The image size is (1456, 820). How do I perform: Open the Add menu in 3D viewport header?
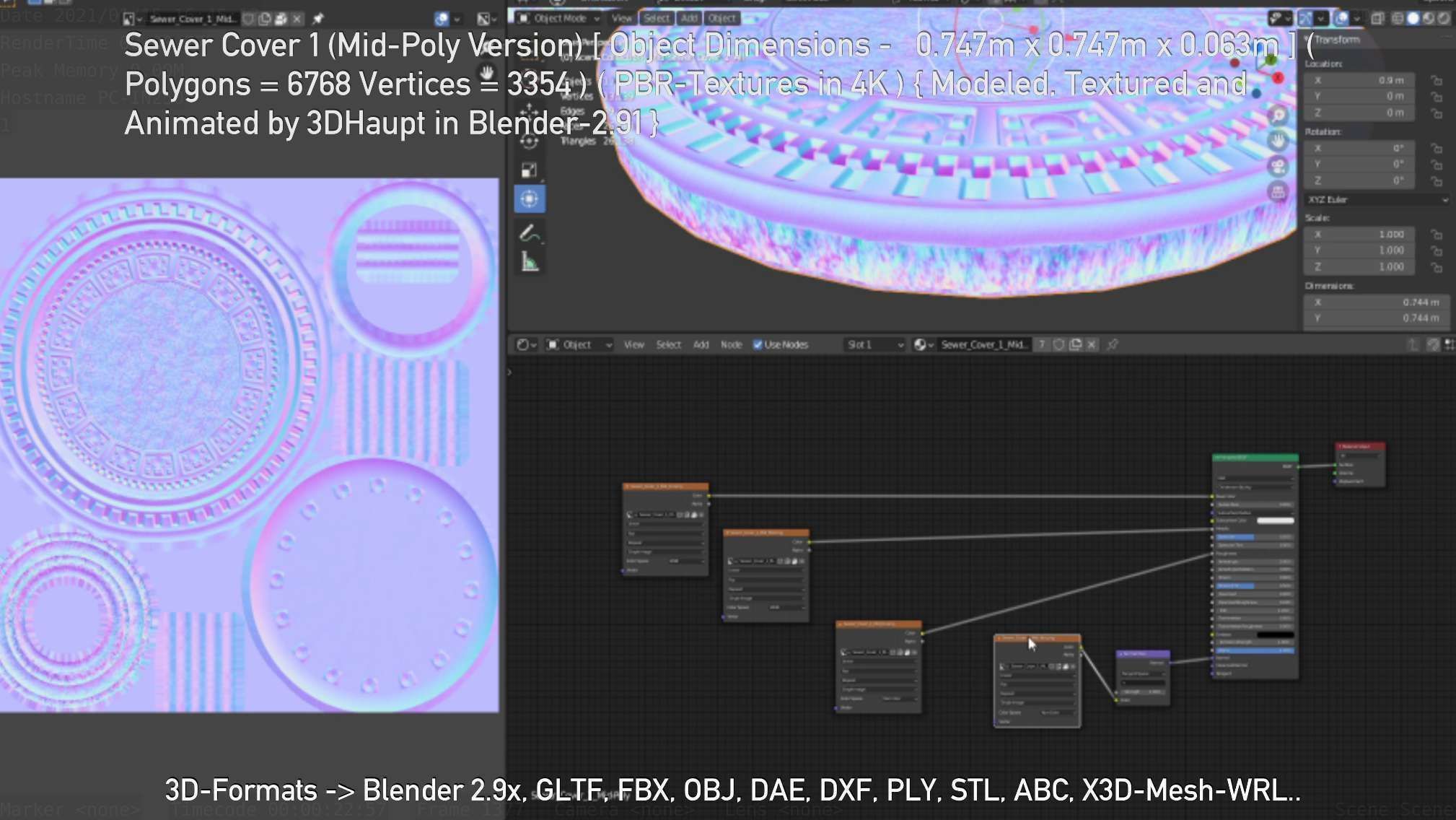[689, 18]
